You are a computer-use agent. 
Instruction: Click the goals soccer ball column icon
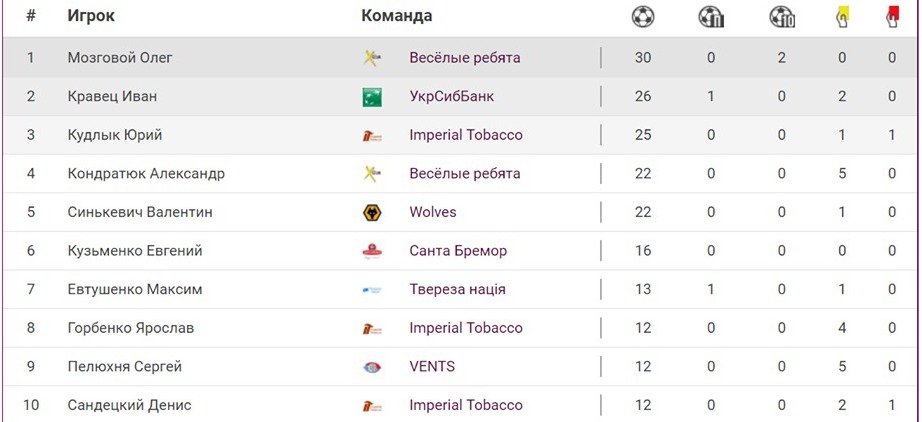[643, 16]
